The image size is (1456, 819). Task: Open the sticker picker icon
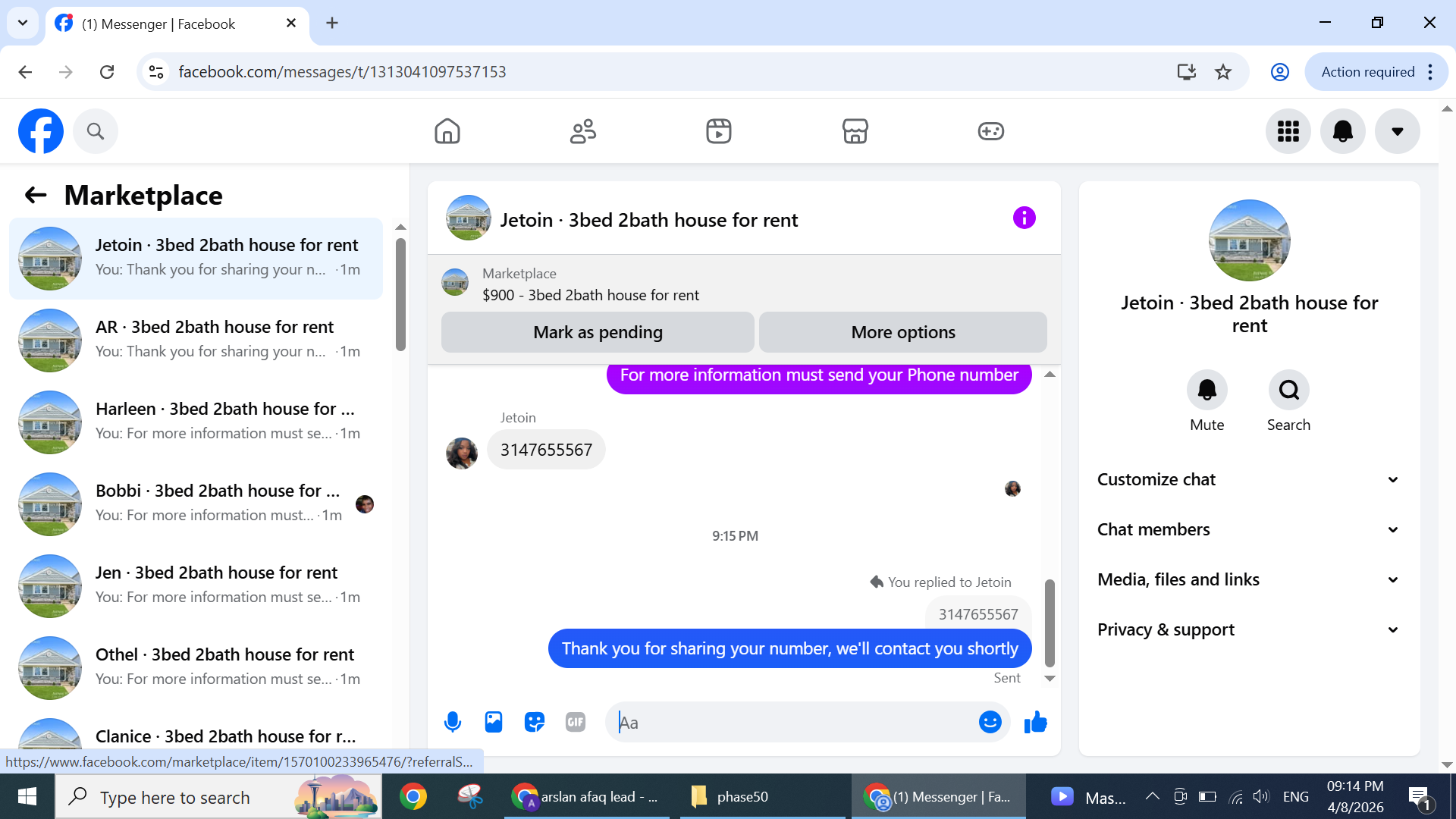click(535, 722)
